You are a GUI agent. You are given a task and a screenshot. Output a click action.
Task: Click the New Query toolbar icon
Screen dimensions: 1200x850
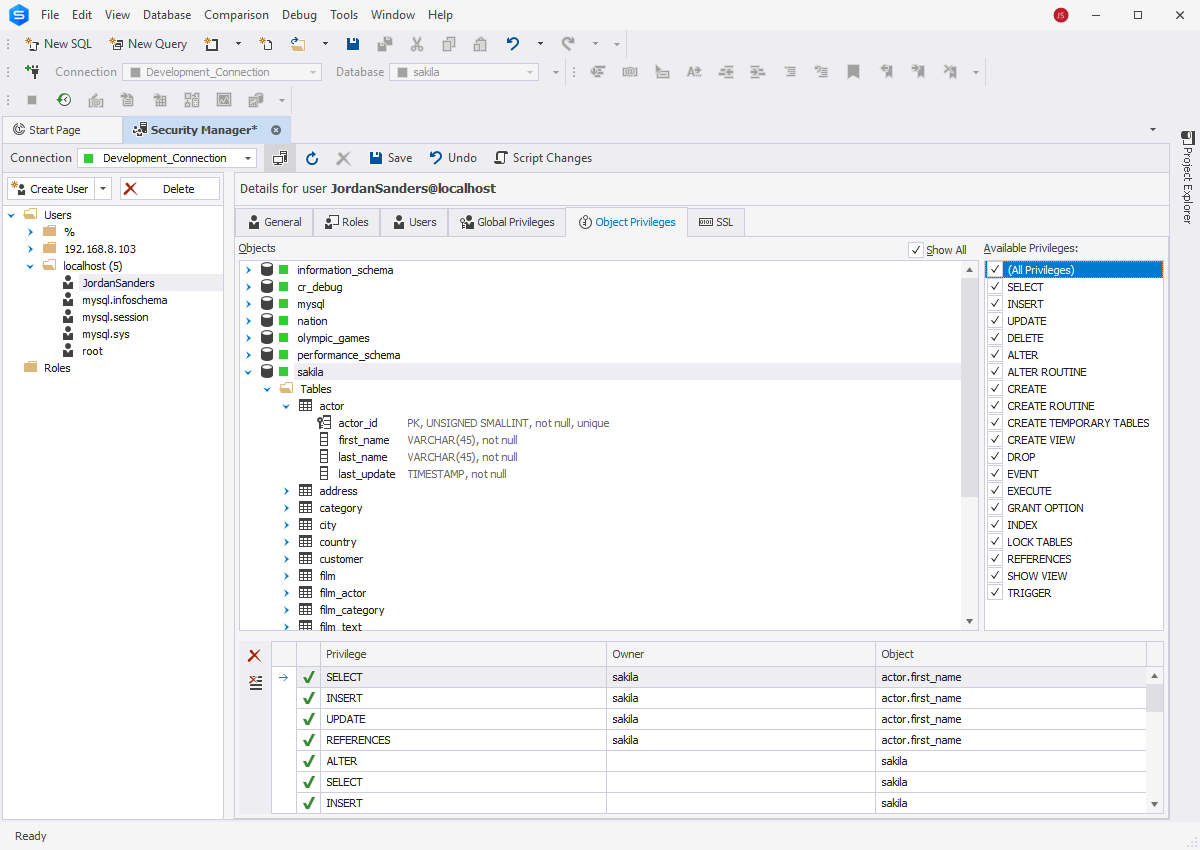tap(116, 44)
